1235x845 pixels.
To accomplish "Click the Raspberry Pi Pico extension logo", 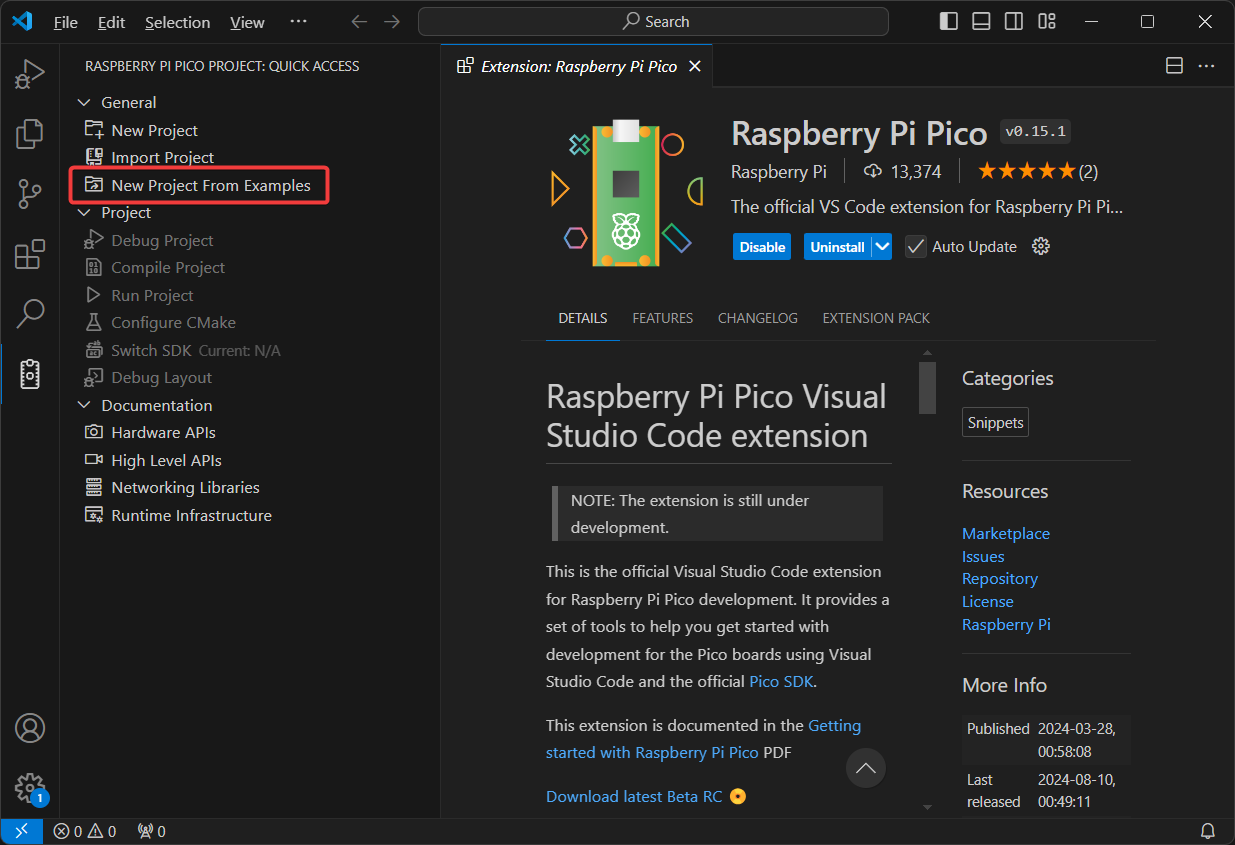I will (626, 192).
